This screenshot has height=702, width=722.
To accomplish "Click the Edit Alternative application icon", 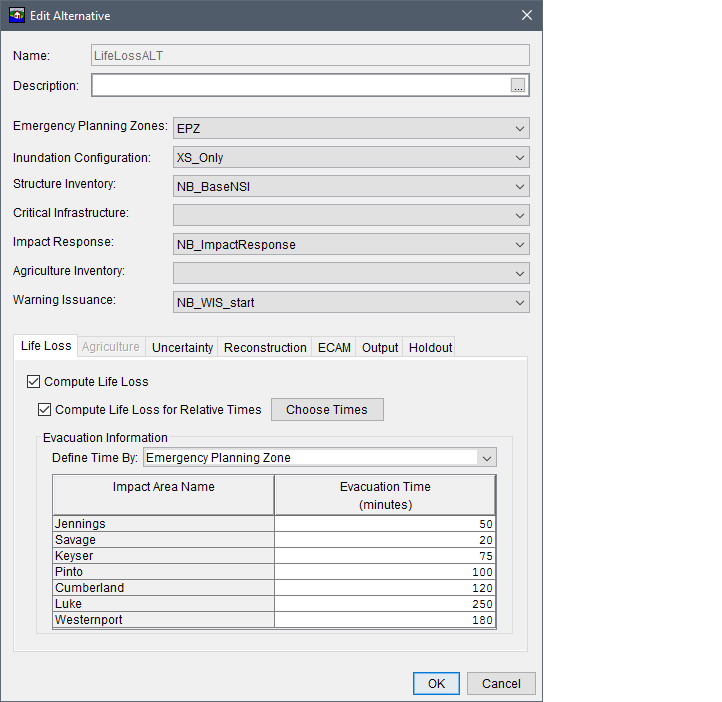I will pos(17,15).
